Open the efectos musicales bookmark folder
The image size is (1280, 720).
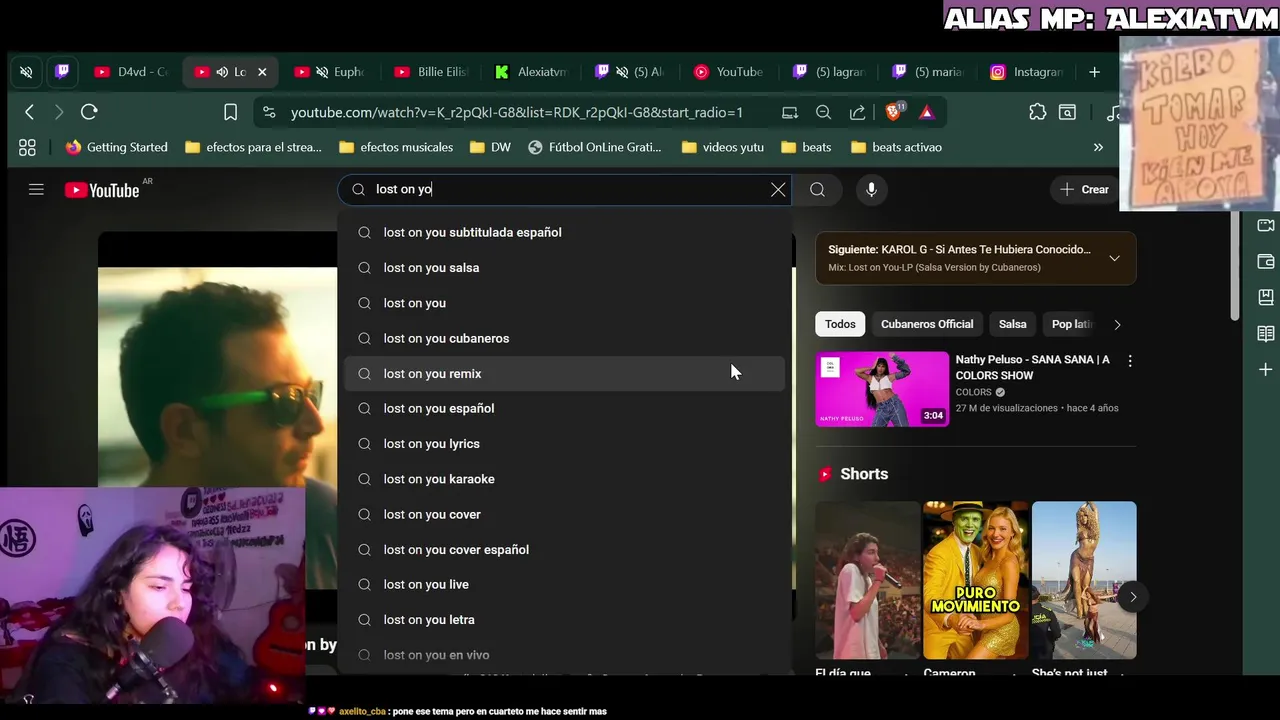click(395, 147)
